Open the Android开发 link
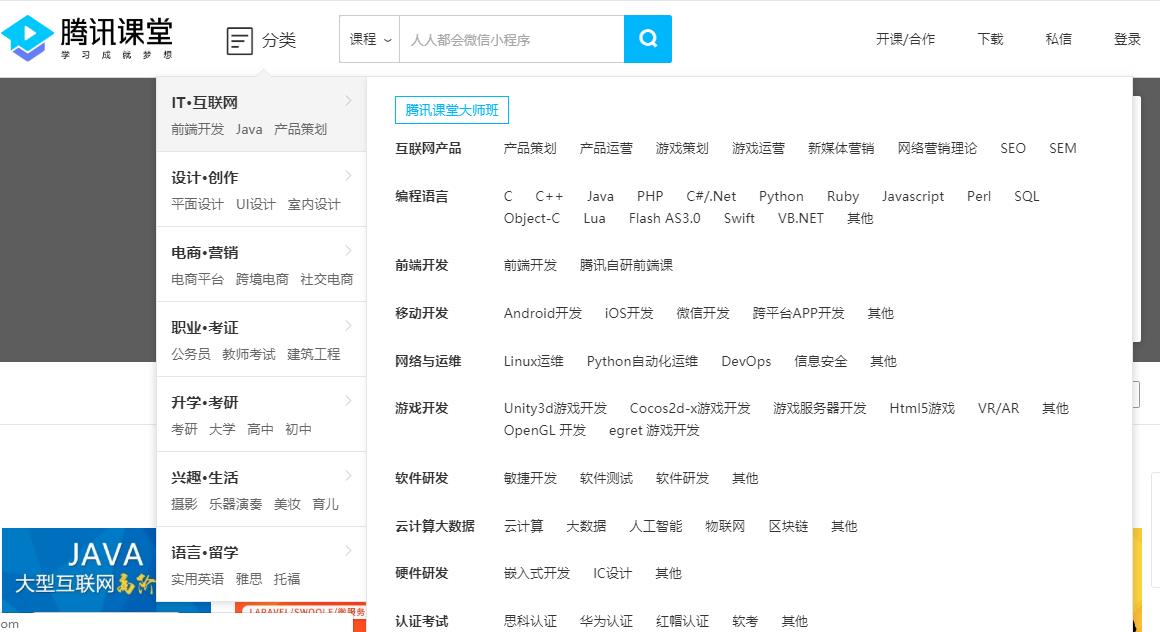The image size is (1160, 632). [x=543, y=313]
